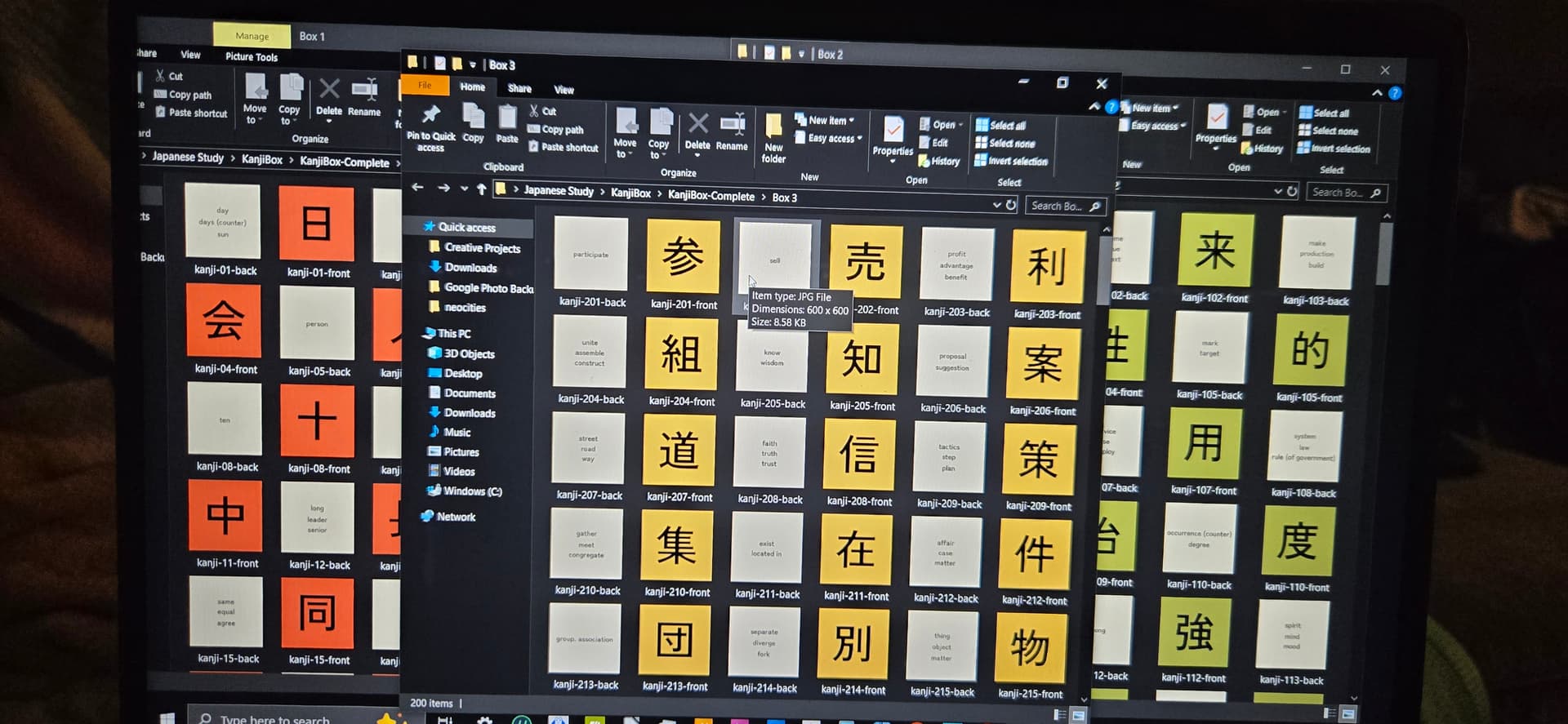Viewport: 1568px width, 724px height.
Task: Open the address bar history dropdown
Action: pos(996,205)
